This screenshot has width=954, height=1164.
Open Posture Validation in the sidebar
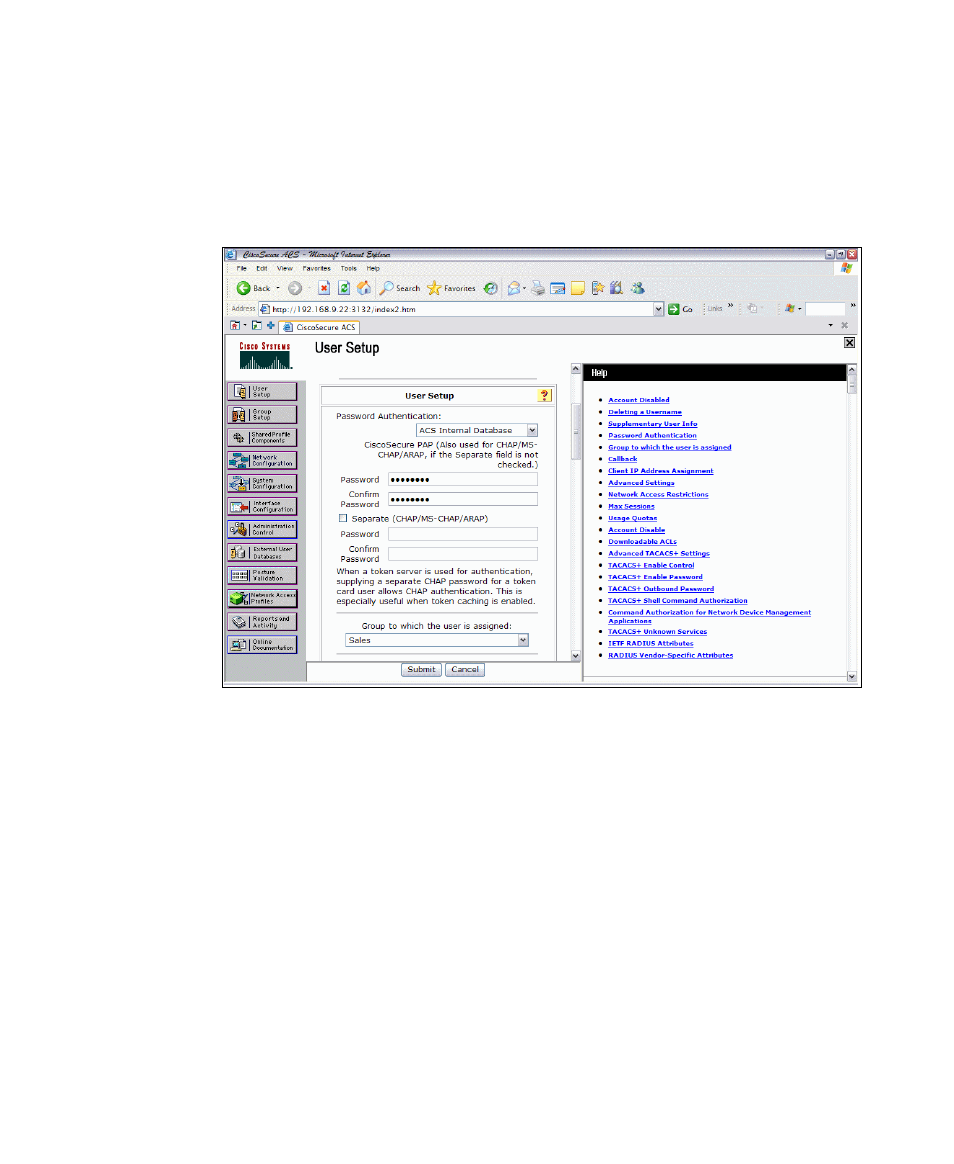pos(262,575)
